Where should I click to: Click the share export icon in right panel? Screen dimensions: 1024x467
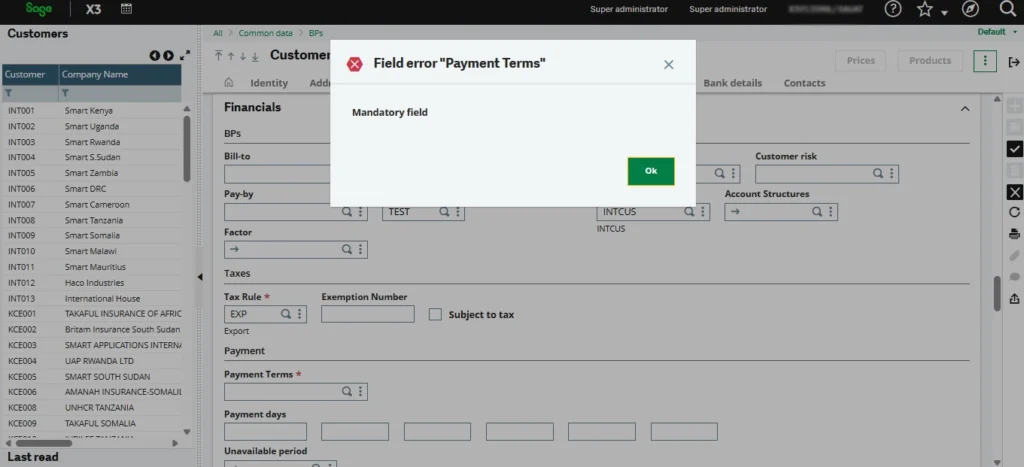(x=1014, y=298)
